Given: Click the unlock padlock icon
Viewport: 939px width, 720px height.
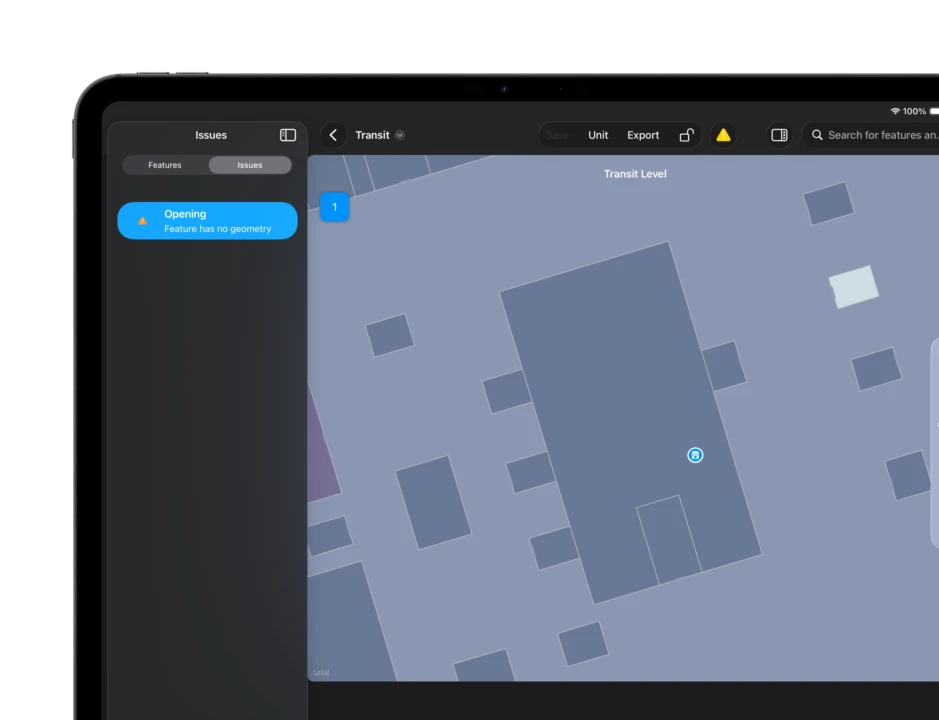Looking at the screenshot, I should 686,135.
